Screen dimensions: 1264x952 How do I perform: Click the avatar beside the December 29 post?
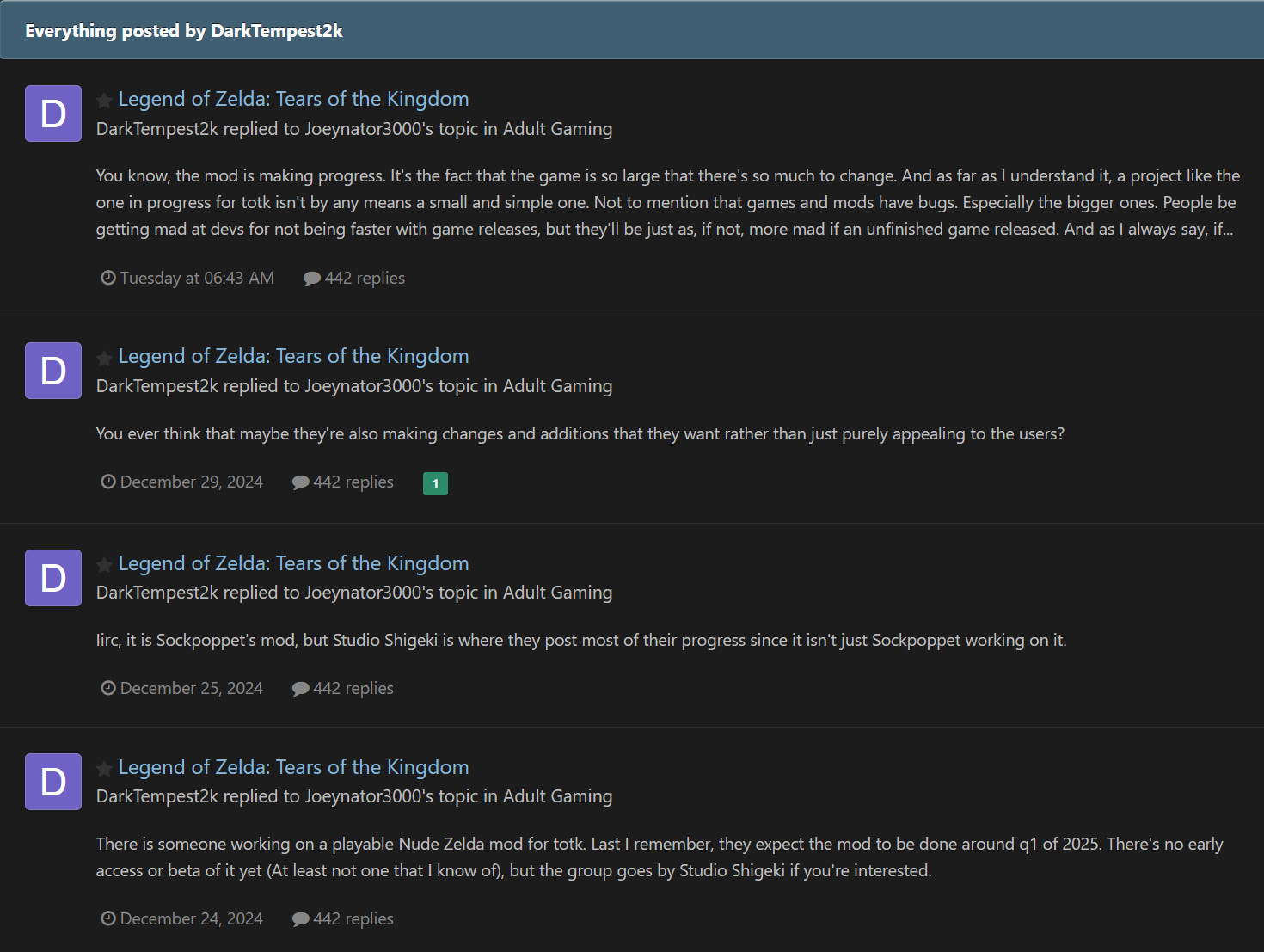(53, 371)
